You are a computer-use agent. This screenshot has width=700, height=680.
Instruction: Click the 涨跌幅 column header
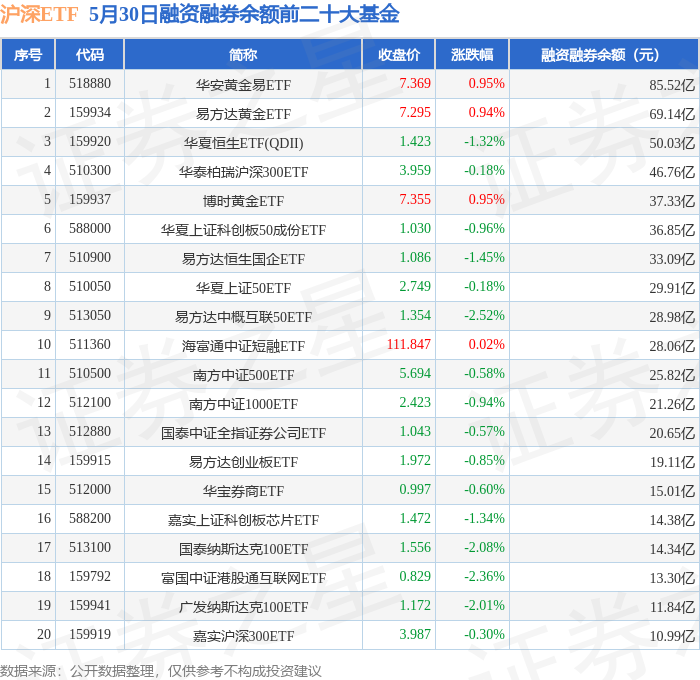(472, 54)
